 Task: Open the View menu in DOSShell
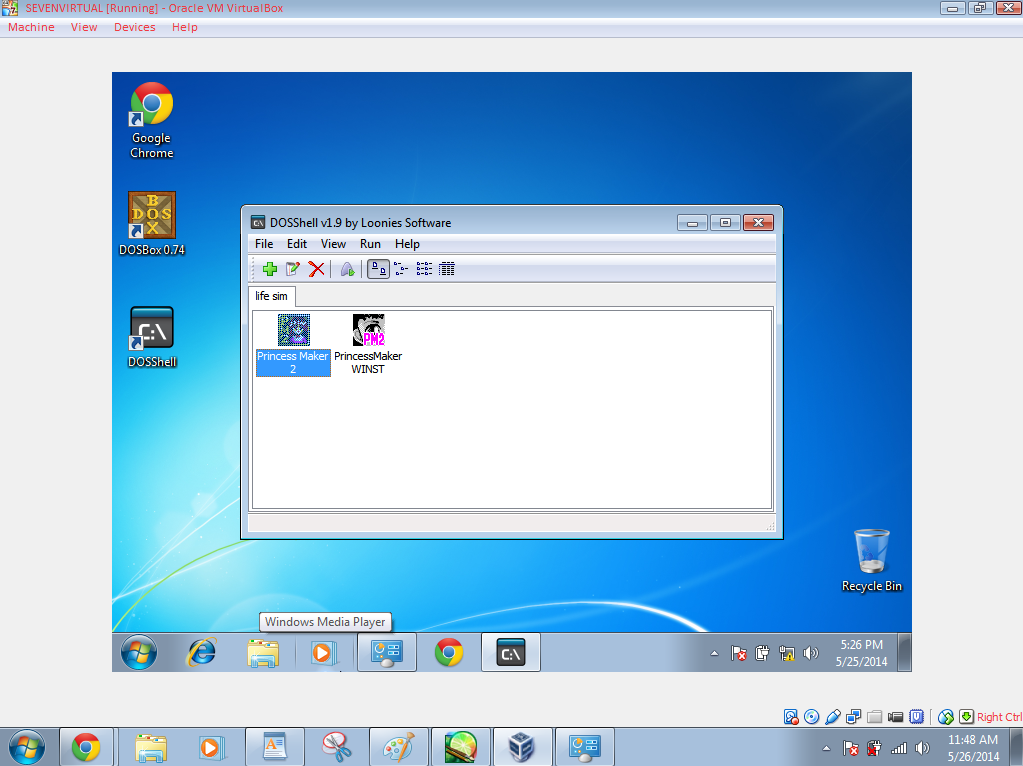333,244
